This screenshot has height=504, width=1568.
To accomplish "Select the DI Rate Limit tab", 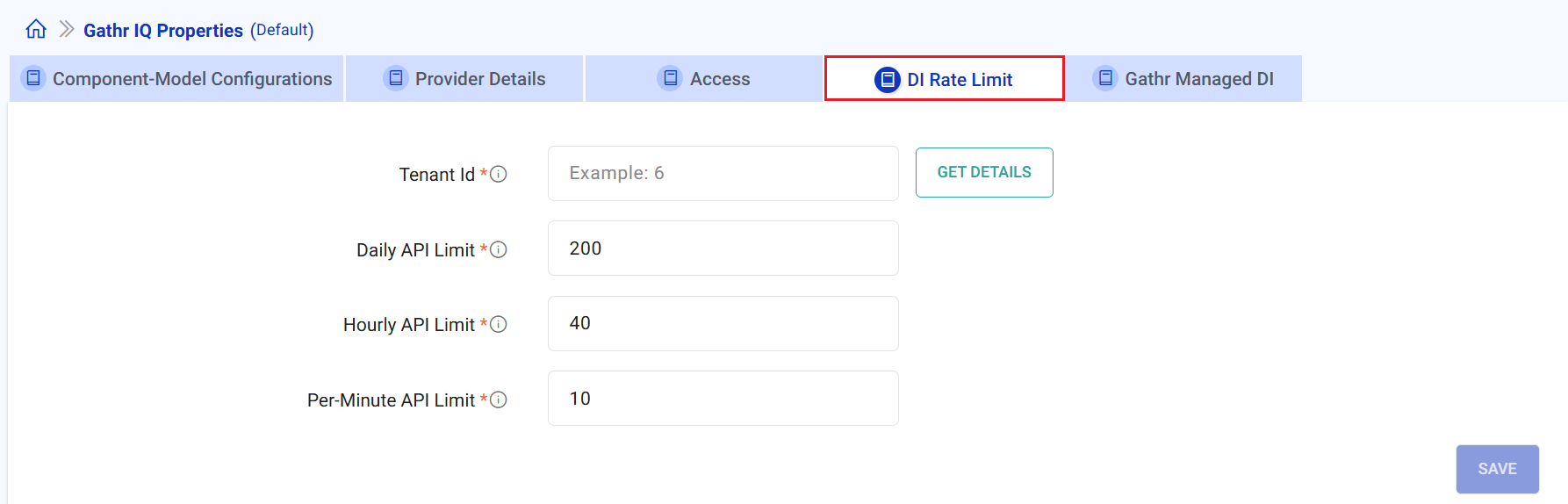I will pyautogui.click(x=945, y=78).
